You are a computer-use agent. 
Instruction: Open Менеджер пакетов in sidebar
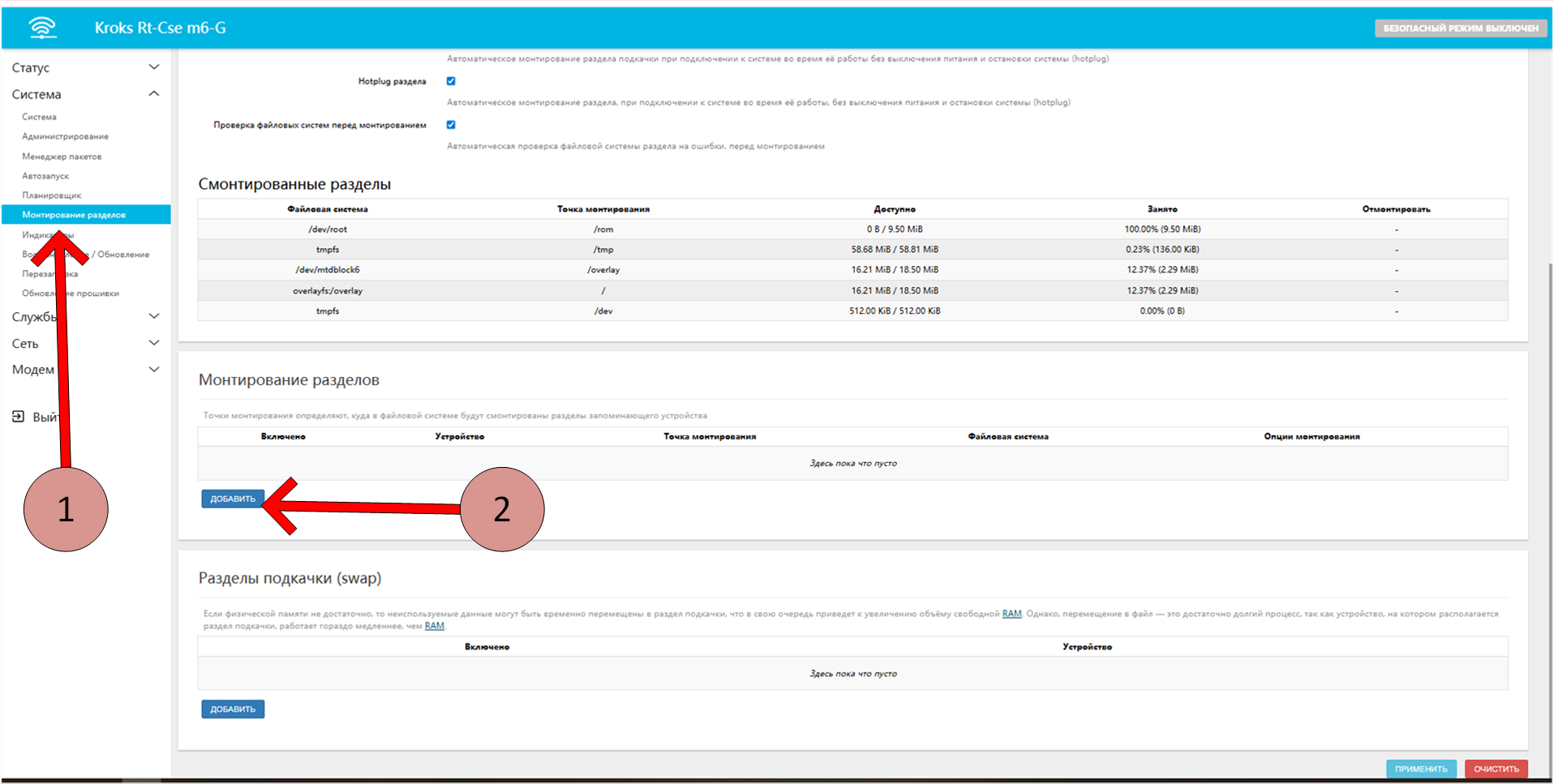(62, 156)
